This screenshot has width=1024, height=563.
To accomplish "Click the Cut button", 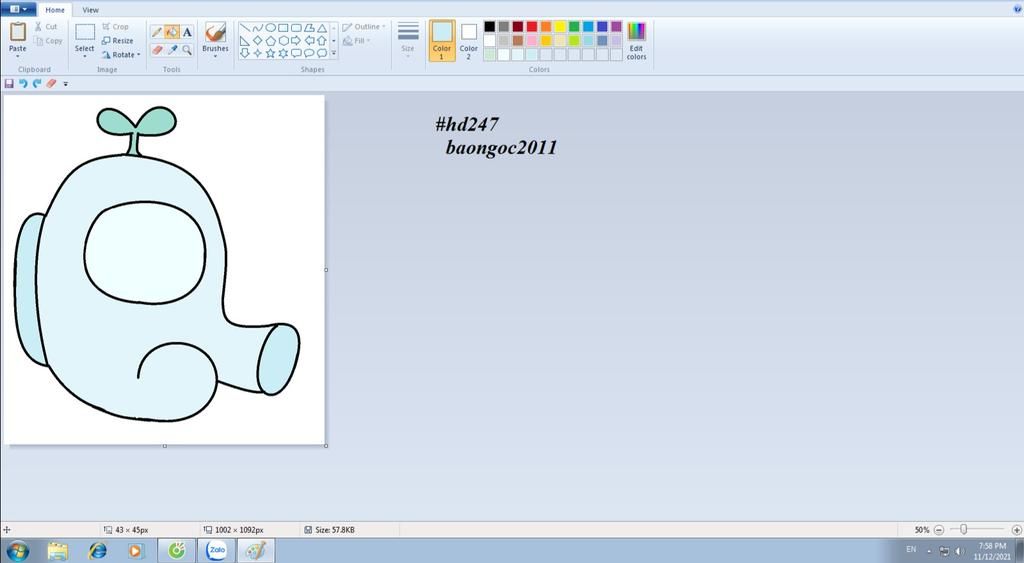I will coord(46,27).
